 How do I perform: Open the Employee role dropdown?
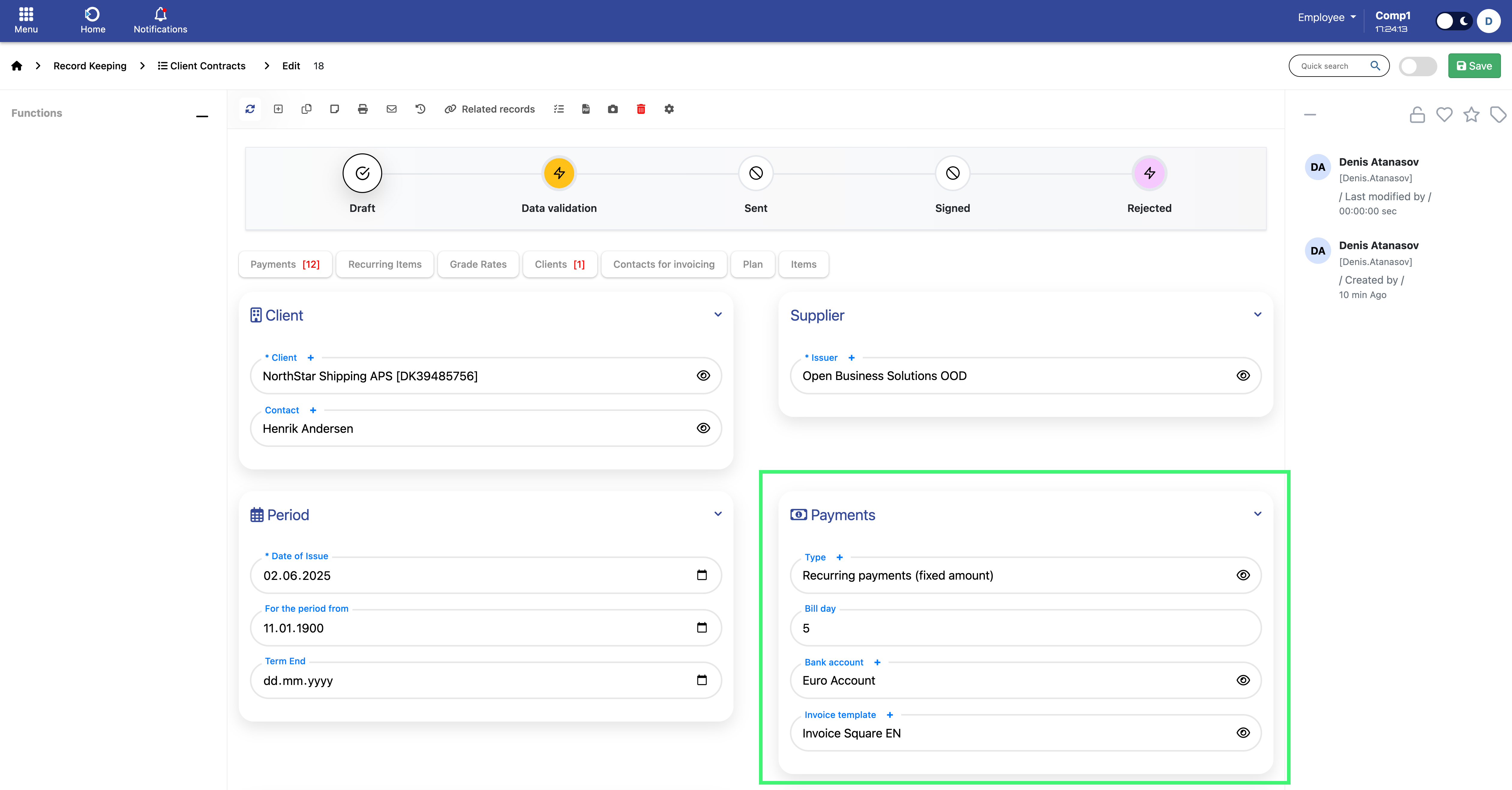click(x=1327, y=18)
